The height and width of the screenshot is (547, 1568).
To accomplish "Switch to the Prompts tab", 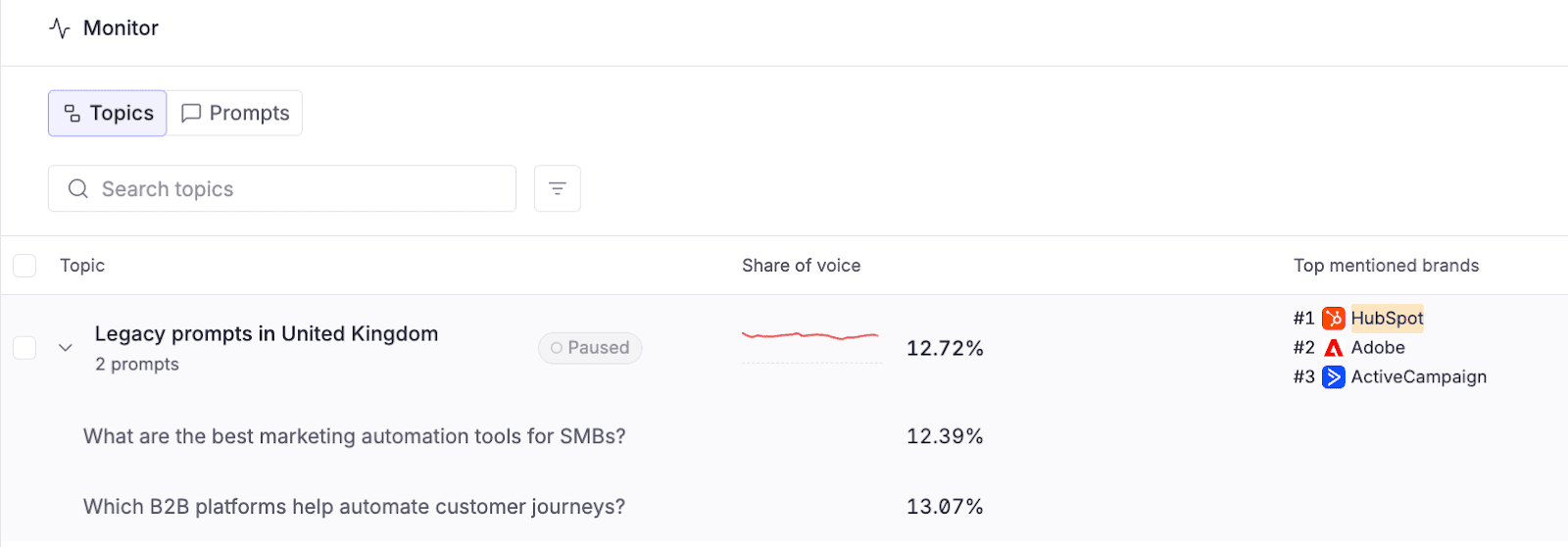I will [235, 114].
